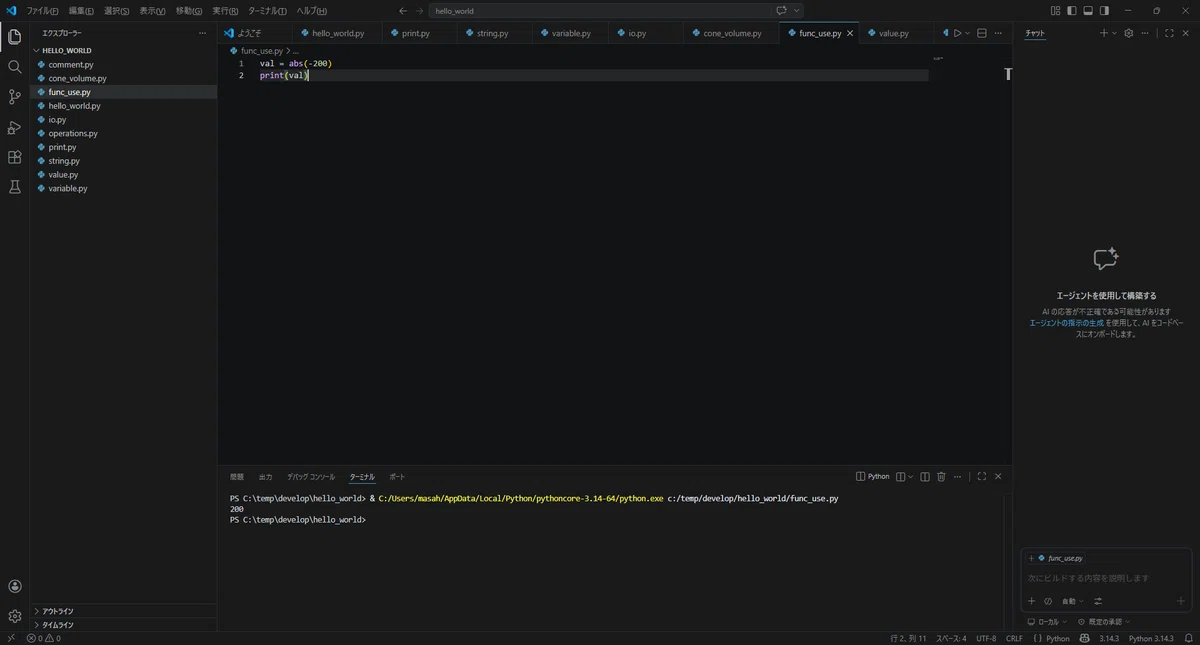Open terminal panel more actions ellipsis
This screenshot has height=645, width=1200.
pos(957,477)
